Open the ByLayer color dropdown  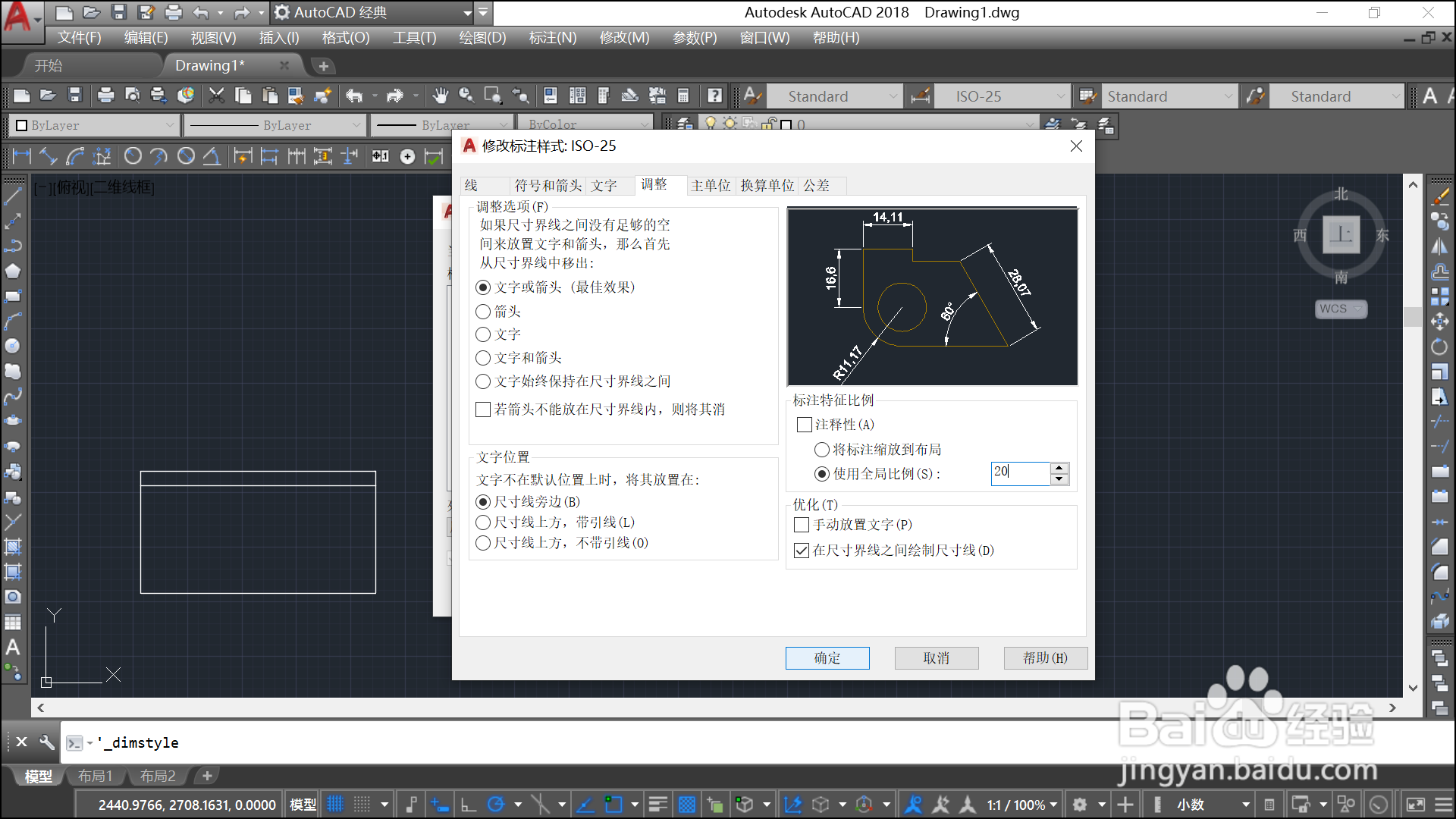point(94,125)
